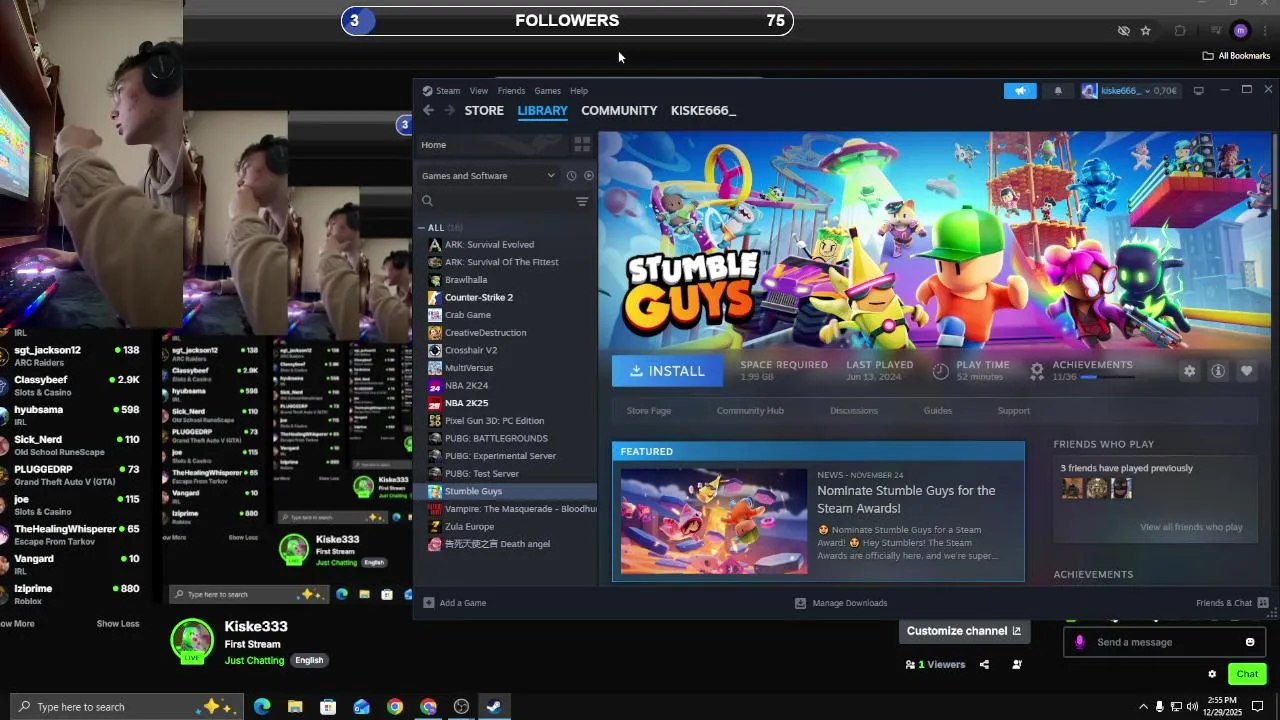Click Steam's blue megaphone announcements button
The image size is (1280, 720).
tap(1020, 91)
